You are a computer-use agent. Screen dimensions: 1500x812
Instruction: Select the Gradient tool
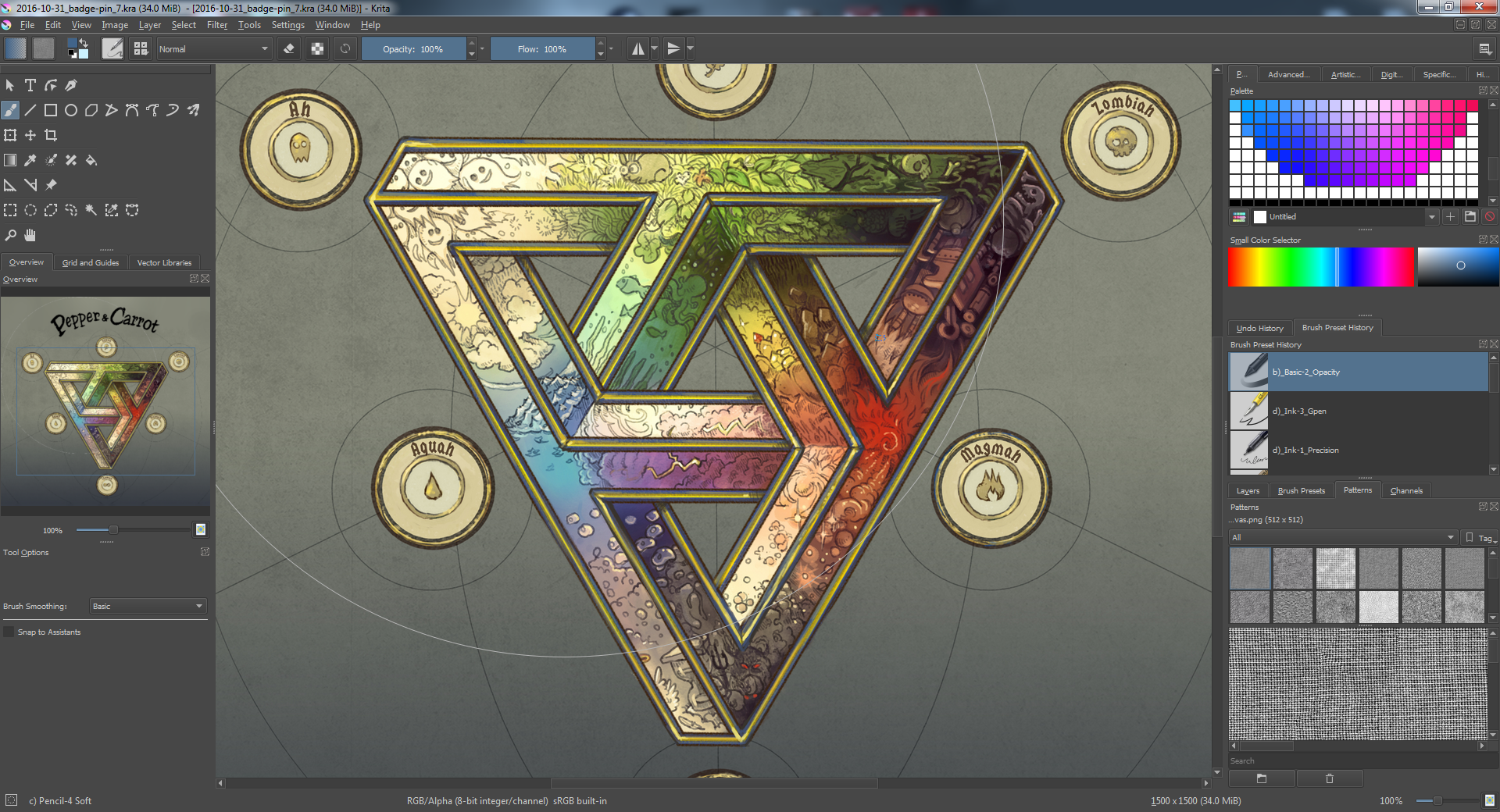10,160
